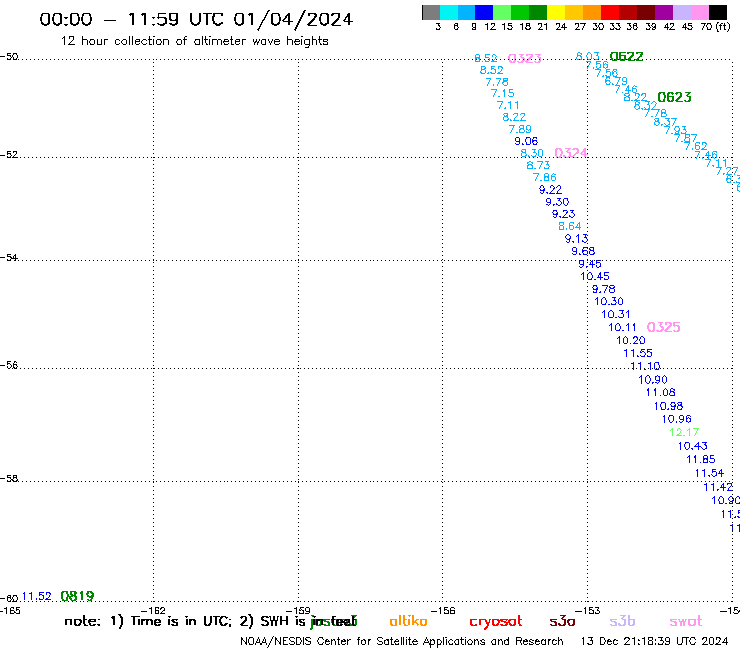Select the longitude axis label -156

(443, 611)
